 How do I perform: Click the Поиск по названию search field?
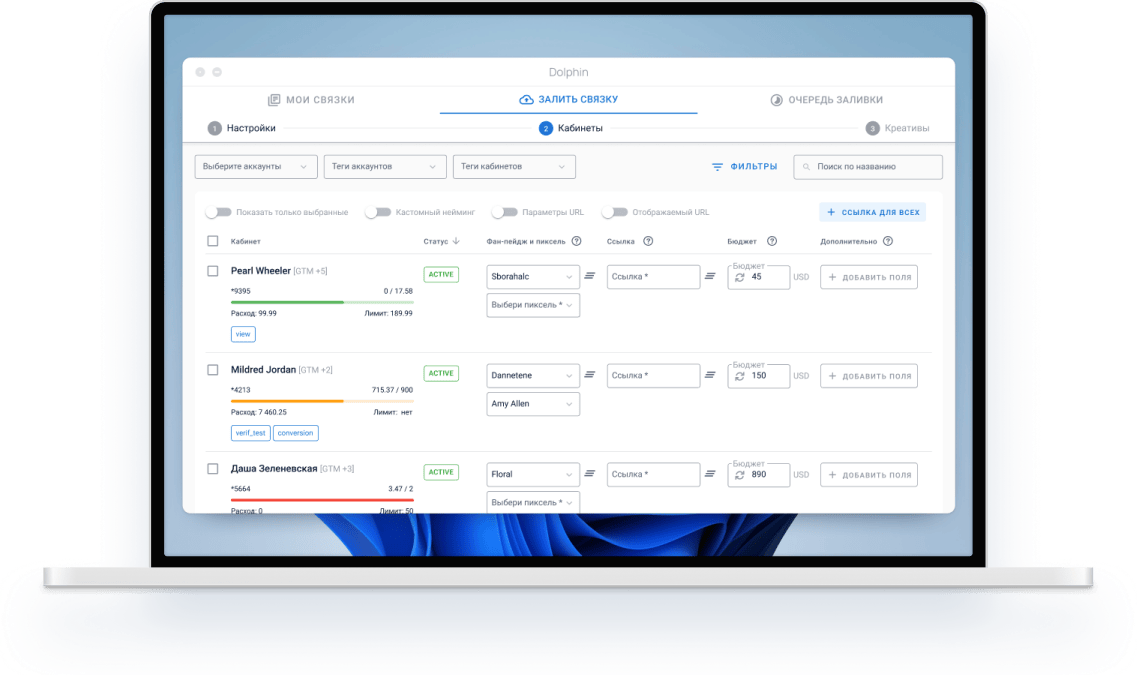(x=868, y=167)
